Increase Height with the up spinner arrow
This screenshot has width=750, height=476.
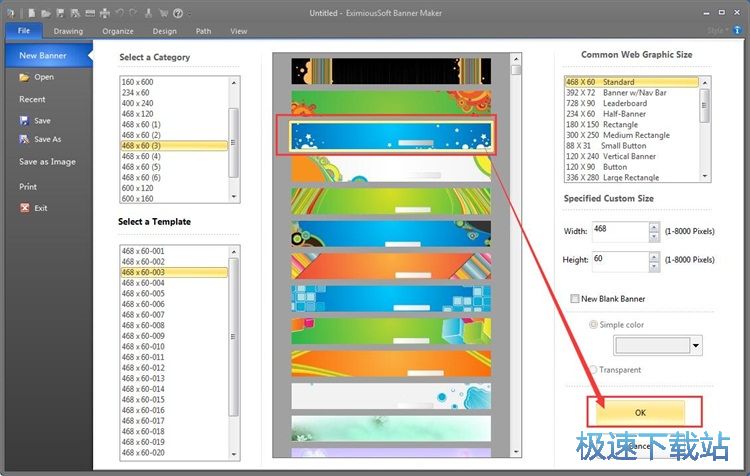click(654, 256)
